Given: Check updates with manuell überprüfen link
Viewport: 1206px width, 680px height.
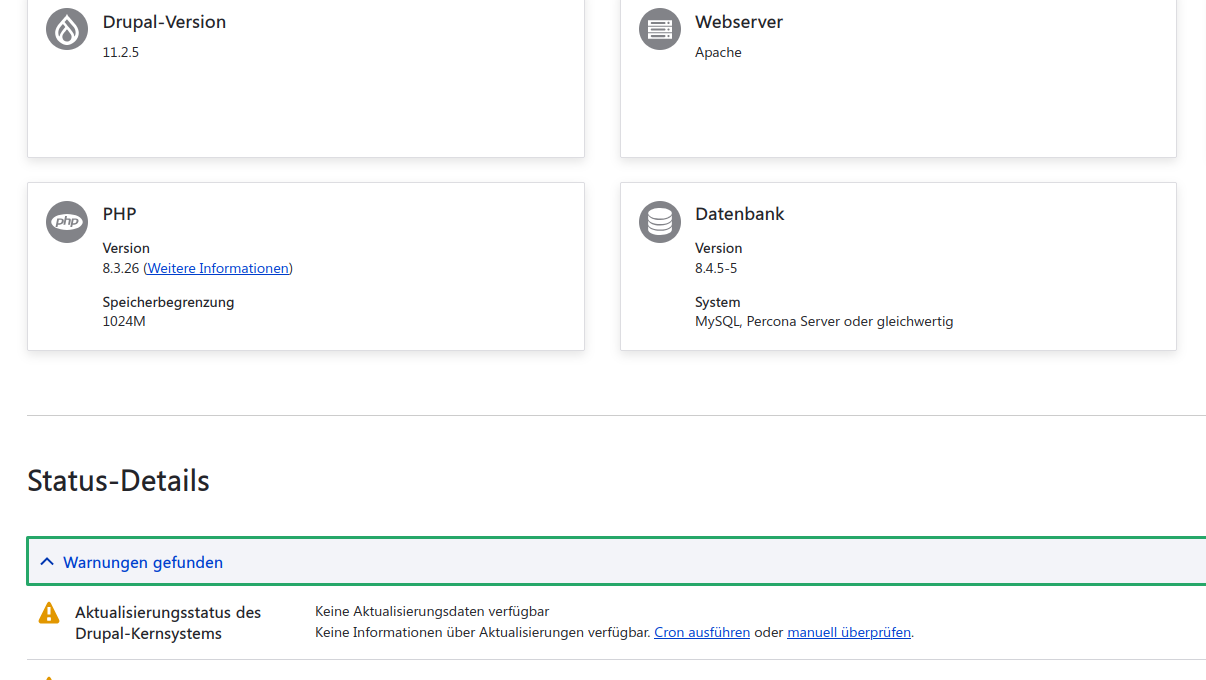Looking at the screenshot, I should click(849, 632).
